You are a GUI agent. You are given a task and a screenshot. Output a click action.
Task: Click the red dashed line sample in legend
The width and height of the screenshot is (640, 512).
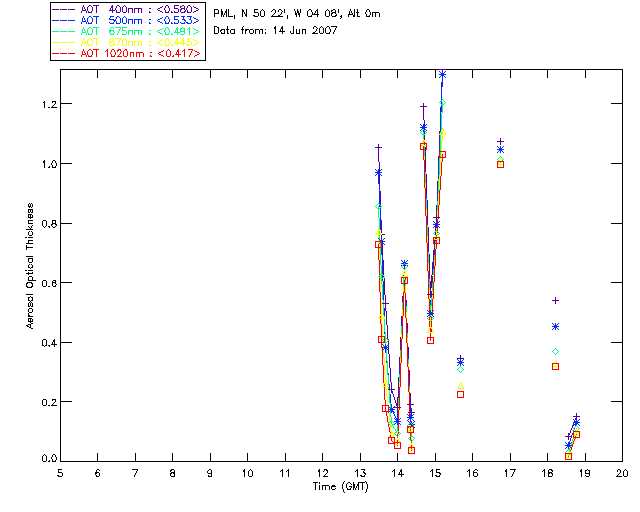pyautogui.click(x=64, y=53)
